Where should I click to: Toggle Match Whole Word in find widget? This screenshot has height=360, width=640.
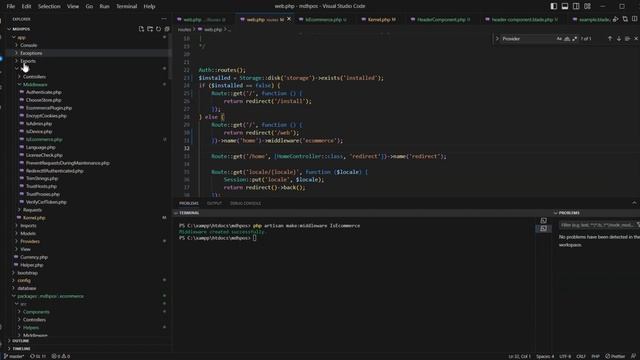pos(567,39)
